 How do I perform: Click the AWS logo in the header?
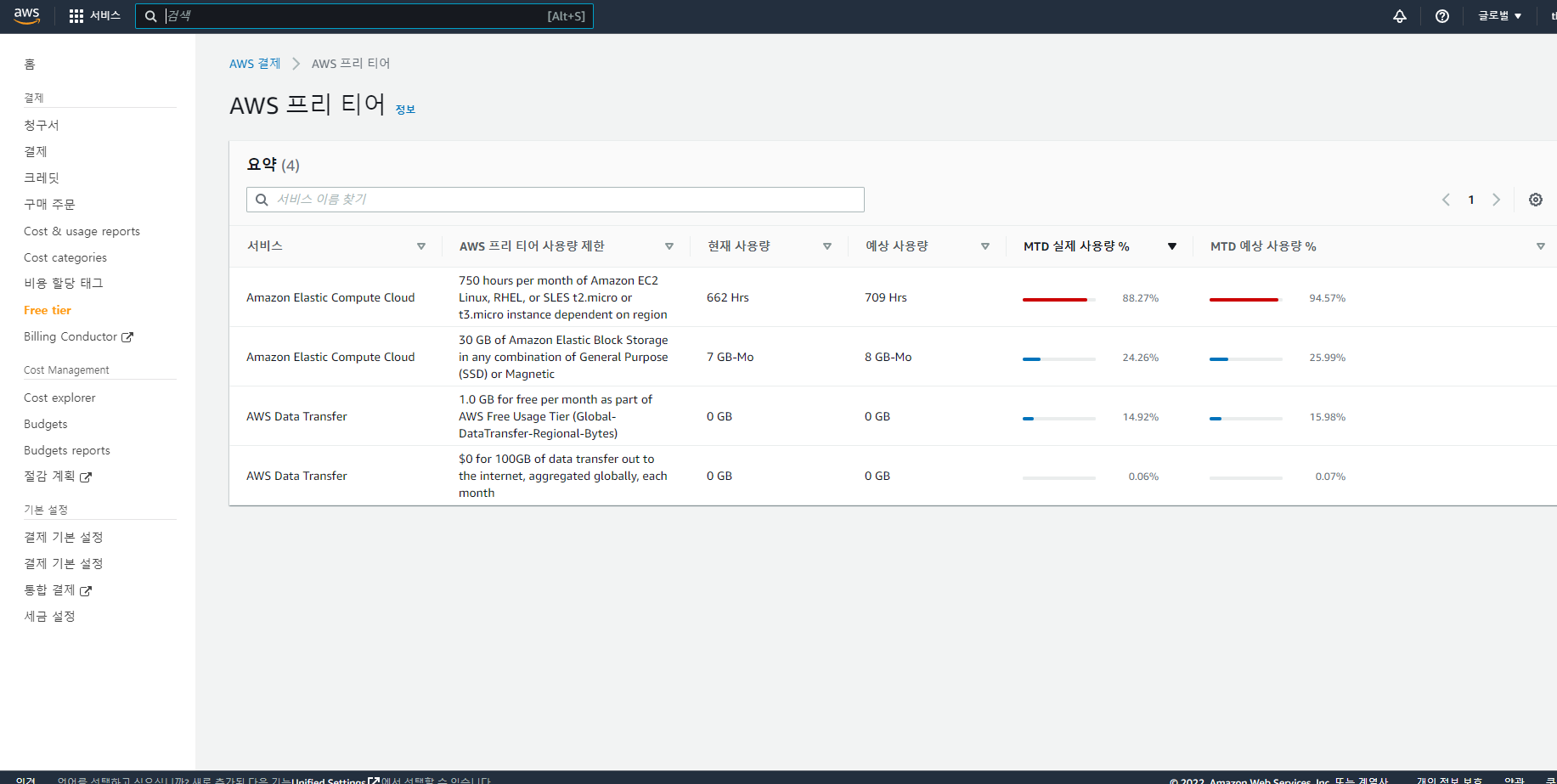pyautogui.click(x=27, y=16)
